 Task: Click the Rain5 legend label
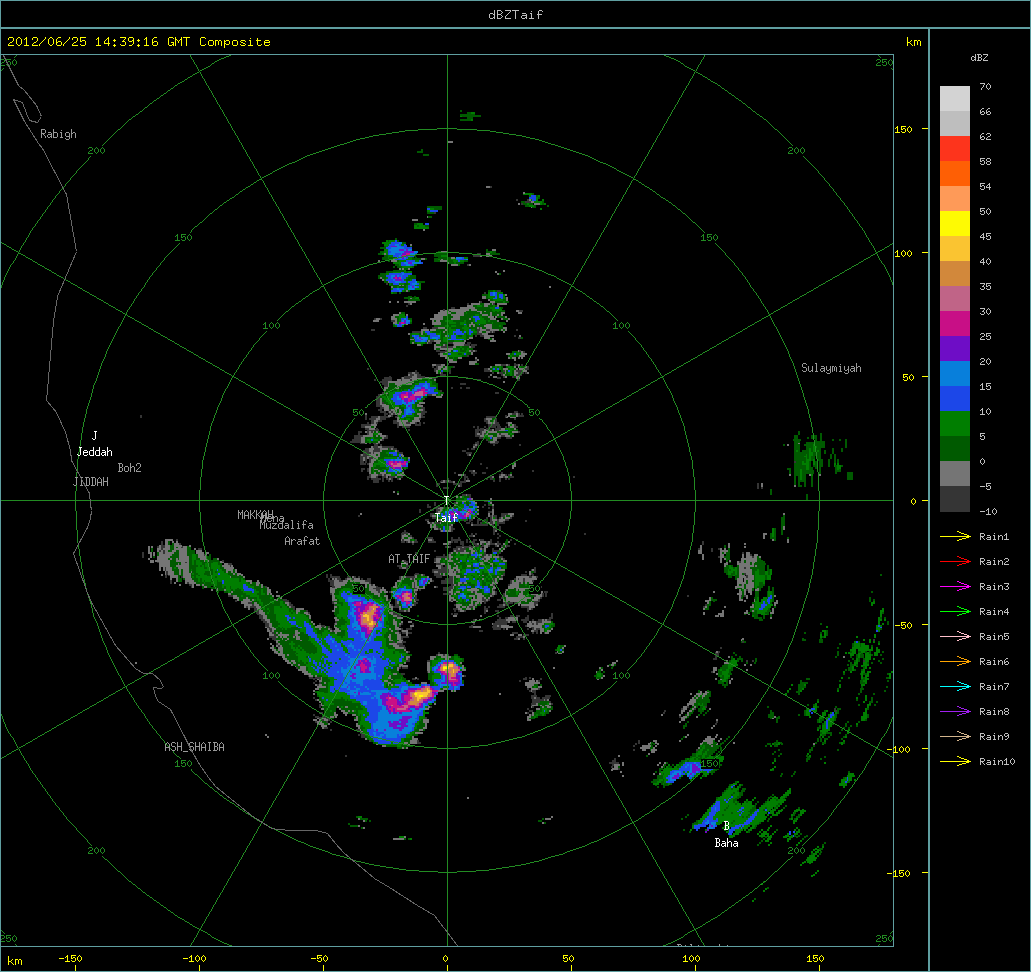click(994, 637)
